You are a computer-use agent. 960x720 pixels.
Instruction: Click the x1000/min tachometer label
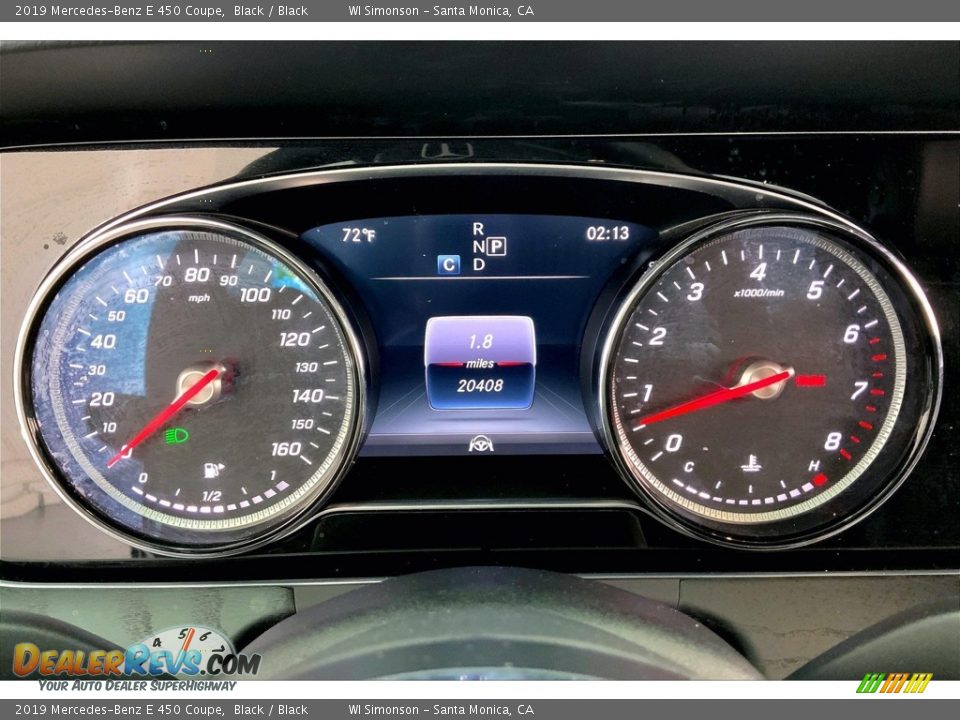759,293
